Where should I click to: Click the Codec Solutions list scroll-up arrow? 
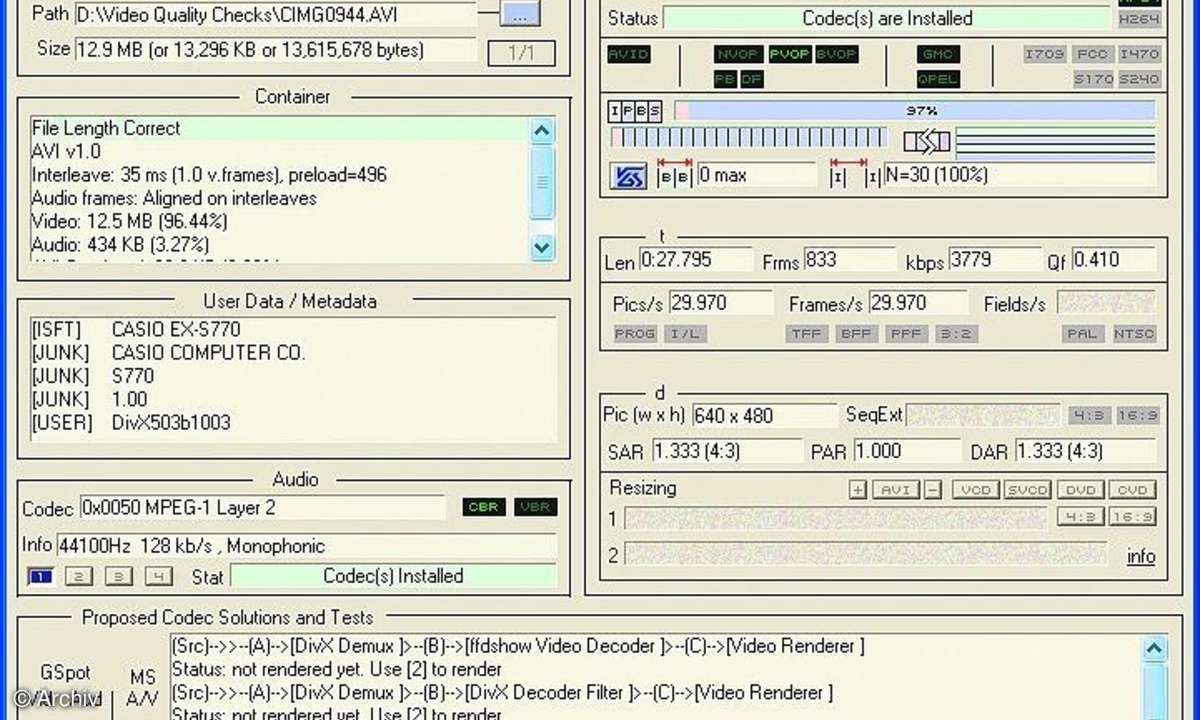click(1154, 649)
